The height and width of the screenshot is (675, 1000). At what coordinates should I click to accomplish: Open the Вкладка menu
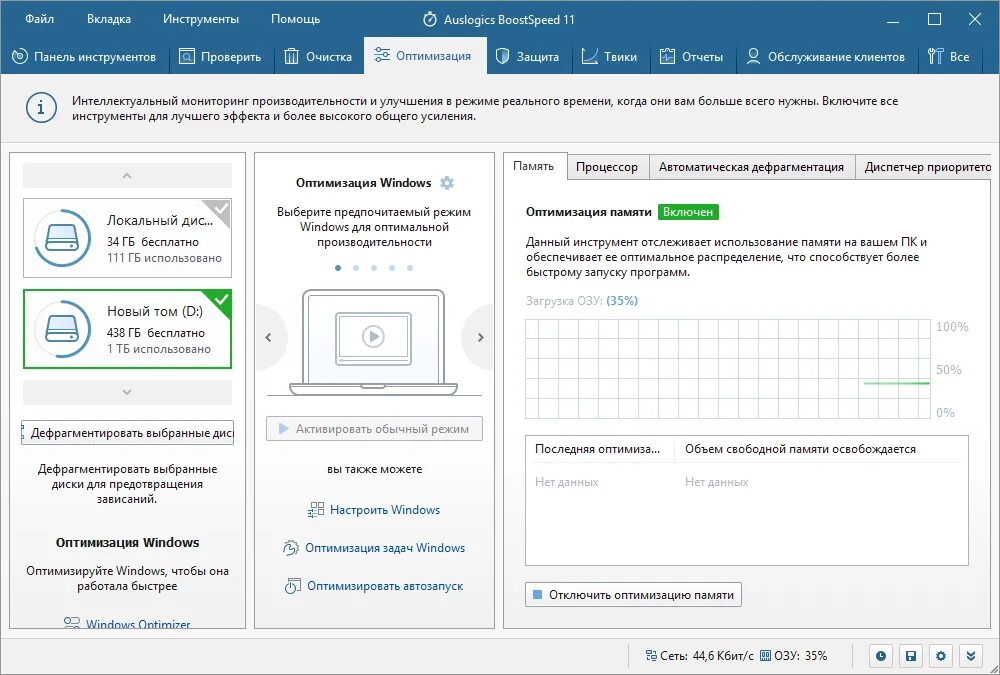(x=109, y=19)
